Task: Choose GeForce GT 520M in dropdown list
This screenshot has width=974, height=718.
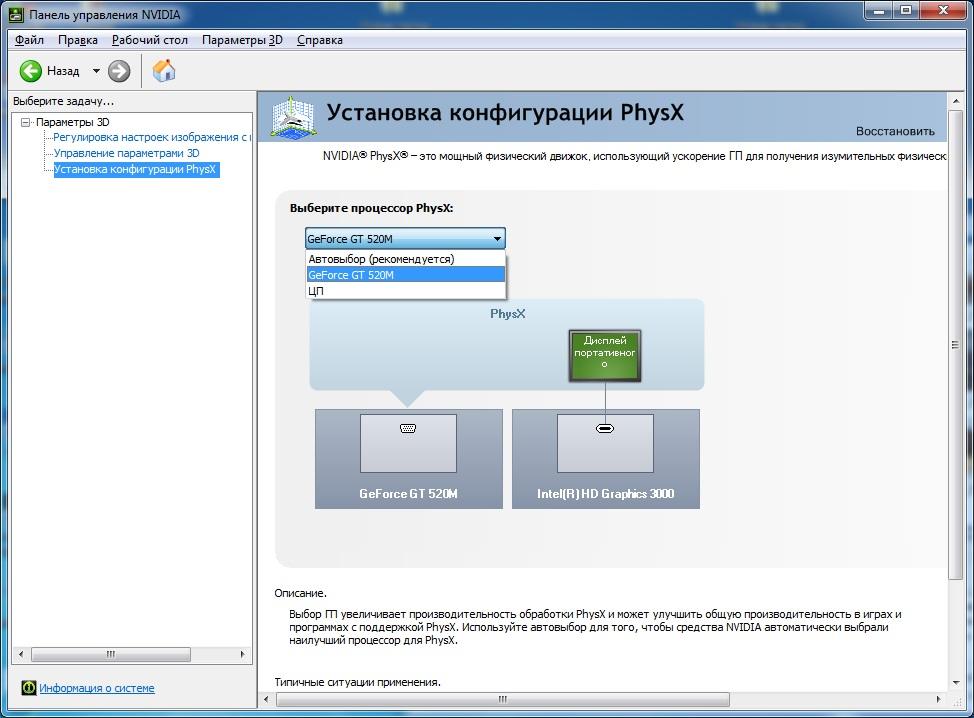Action: point(406,275)
